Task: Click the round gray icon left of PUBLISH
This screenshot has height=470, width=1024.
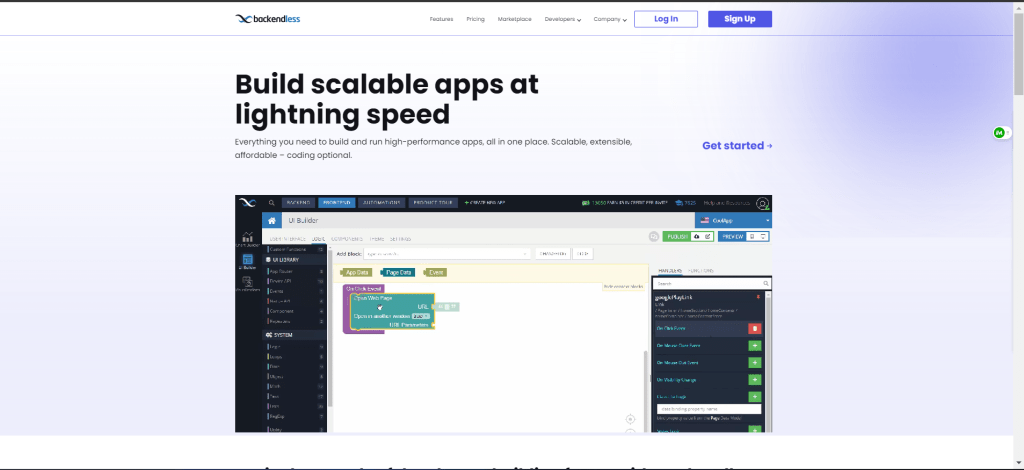Action: pos(654,236)
